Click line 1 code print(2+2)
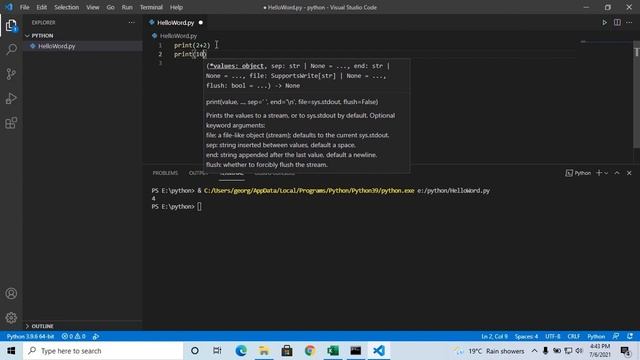Image resolution: width=640 pixels, height=360 pixels. 192,45
